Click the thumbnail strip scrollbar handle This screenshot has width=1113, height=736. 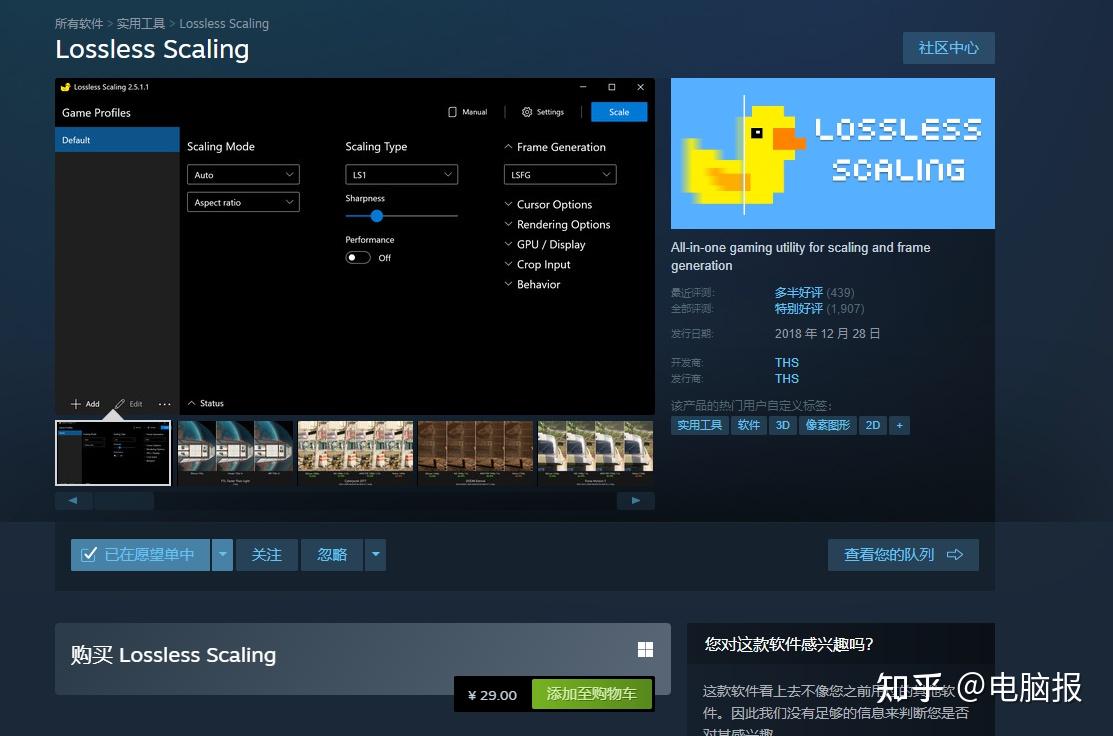[124, 500]
